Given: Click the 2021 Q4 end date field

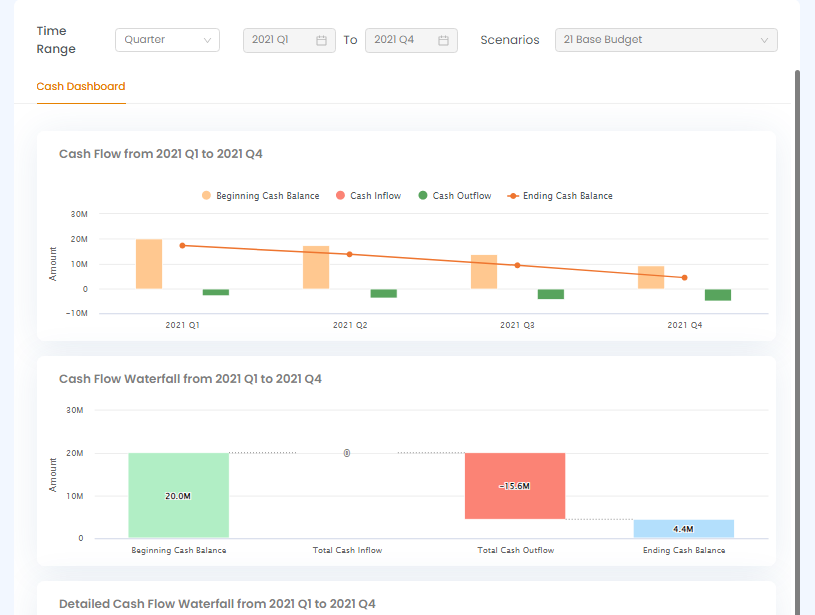Looking at the screenshot, I should [402, 40].
